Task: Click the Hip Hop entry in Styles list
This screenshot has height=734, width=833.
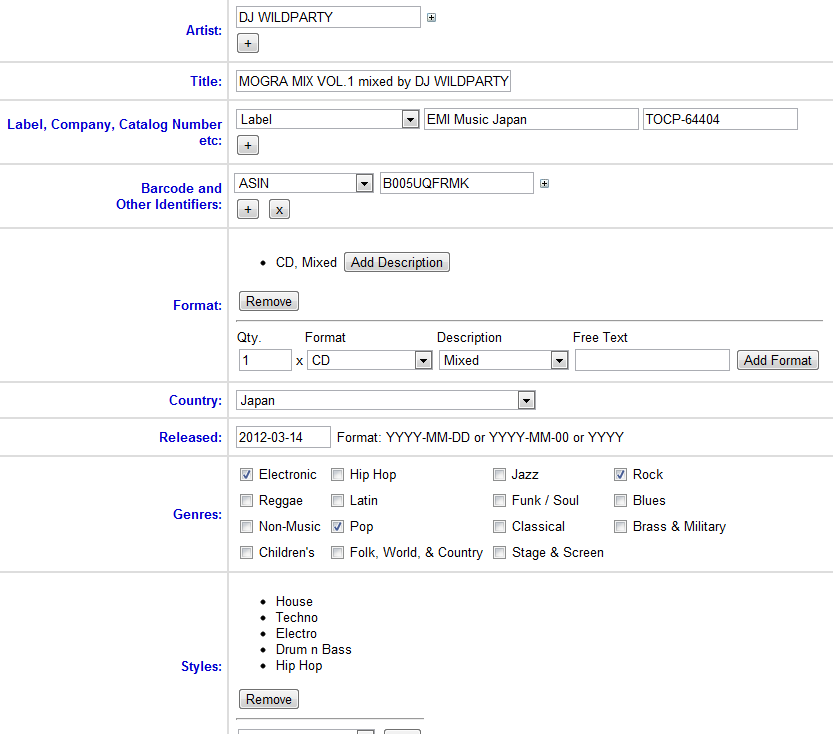Action: pos(299,665)
